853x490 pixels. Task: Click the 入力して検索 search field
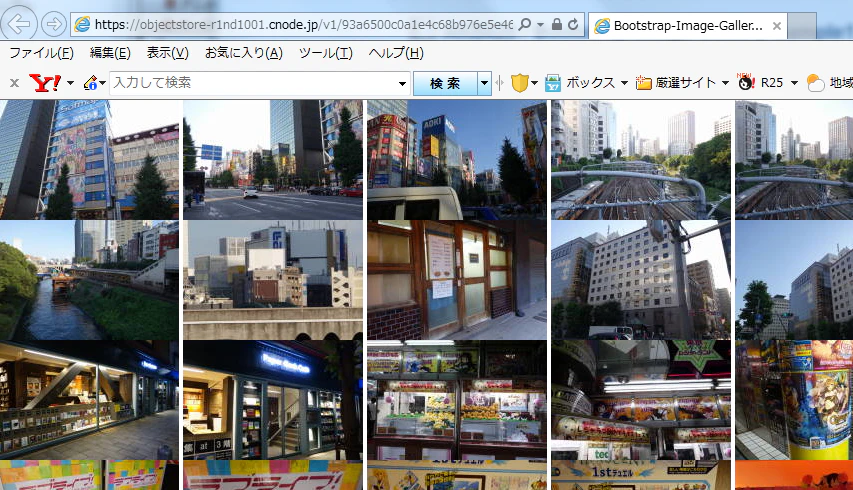253,83
